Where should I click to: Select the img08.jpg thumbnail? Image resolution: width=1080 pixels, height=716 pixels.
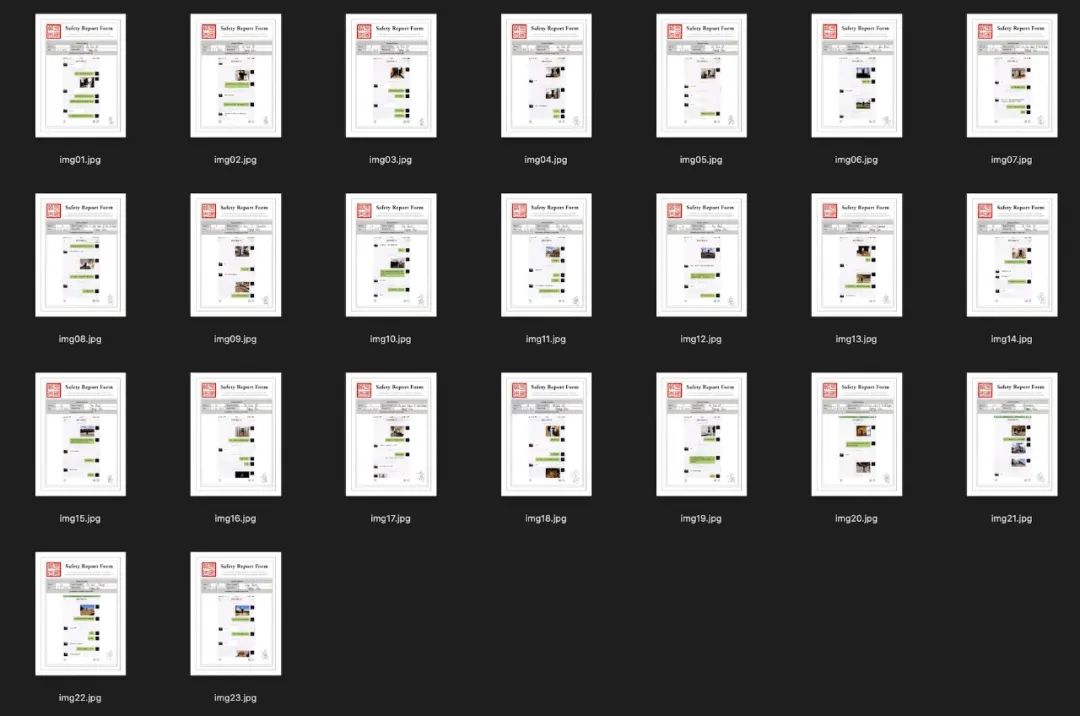tap(81, 255)
